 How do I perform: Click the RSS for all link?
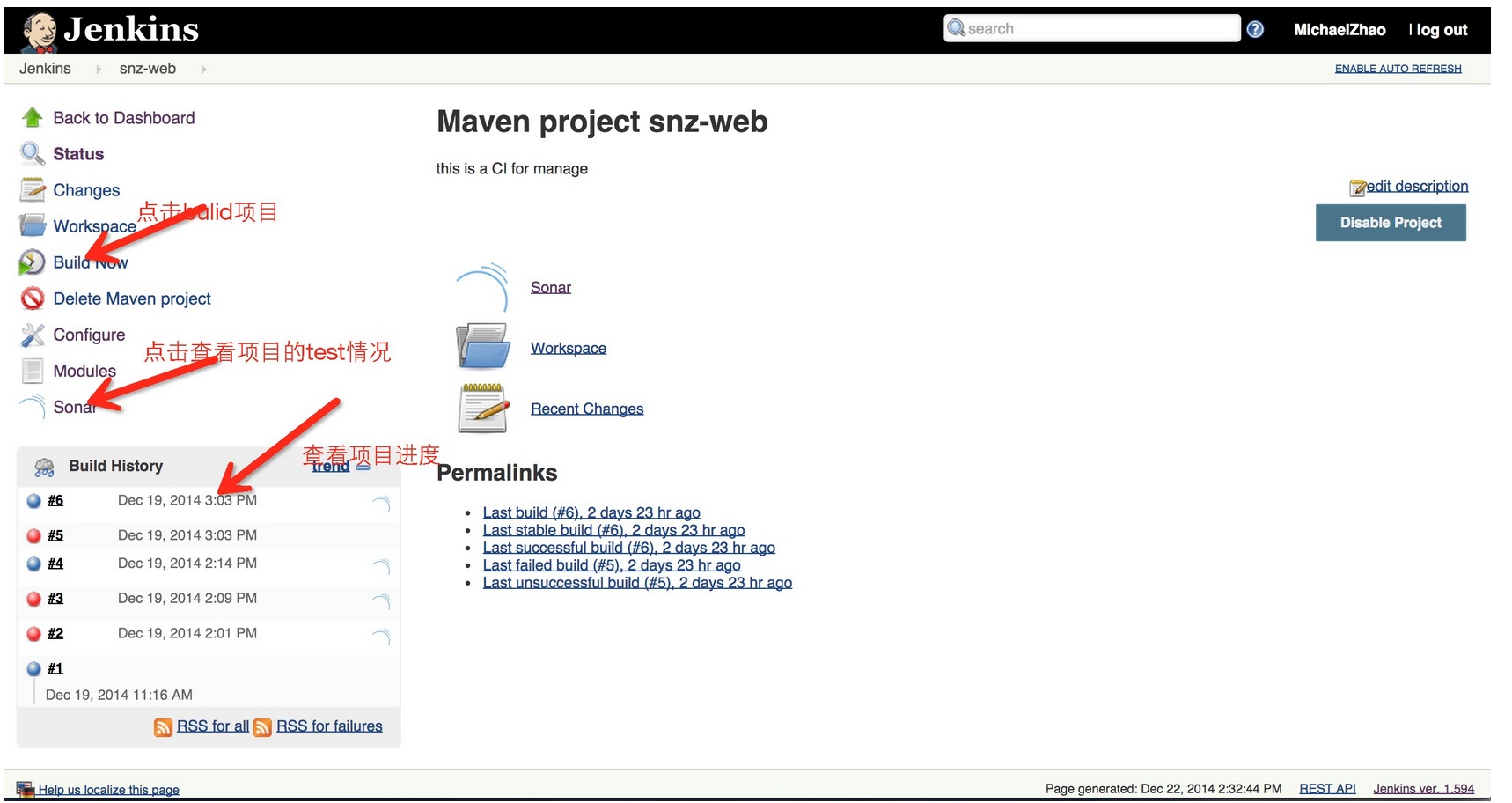[213, 726]
